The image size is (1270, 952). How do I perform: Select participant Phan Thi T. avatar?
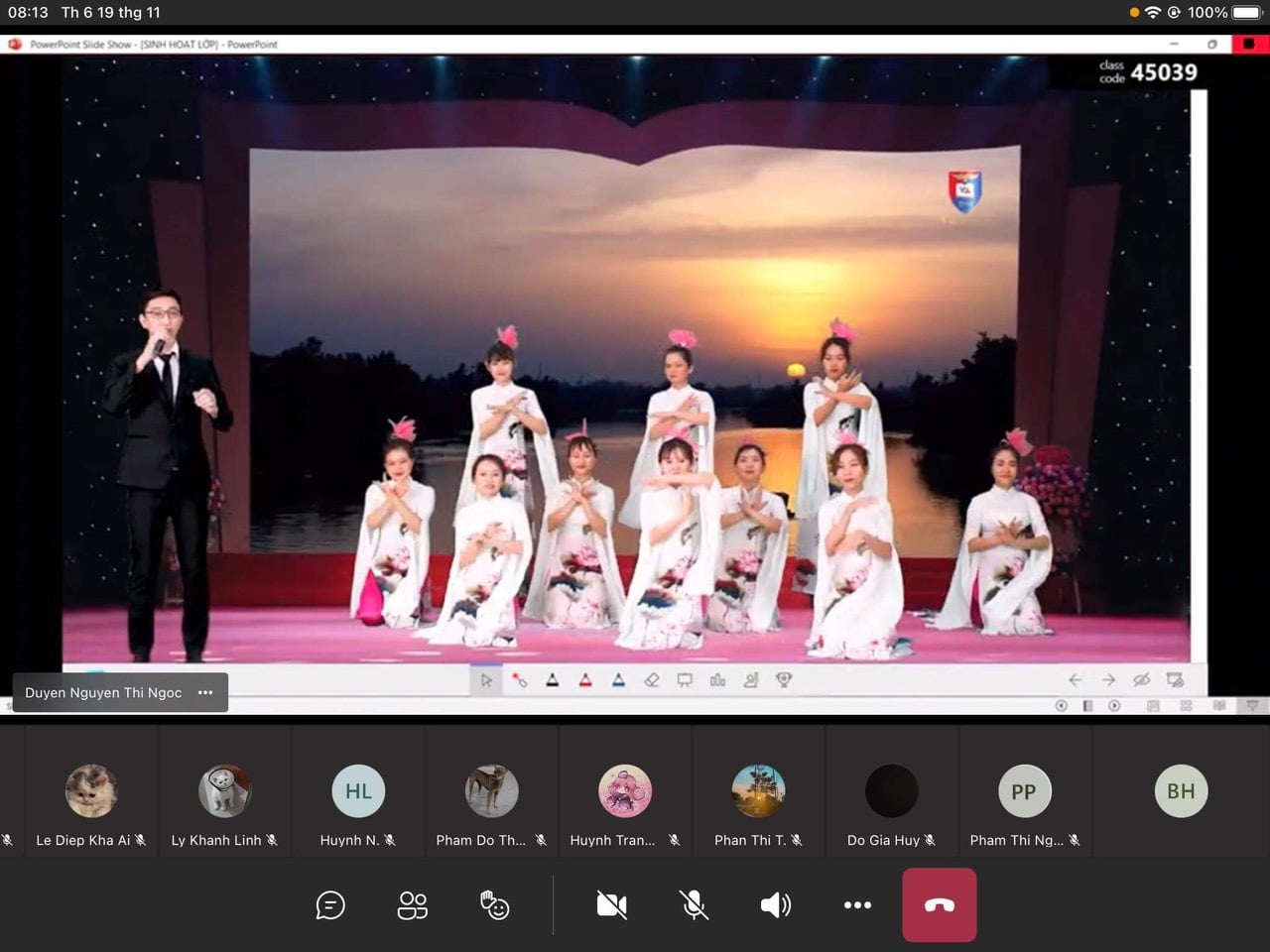758,790
